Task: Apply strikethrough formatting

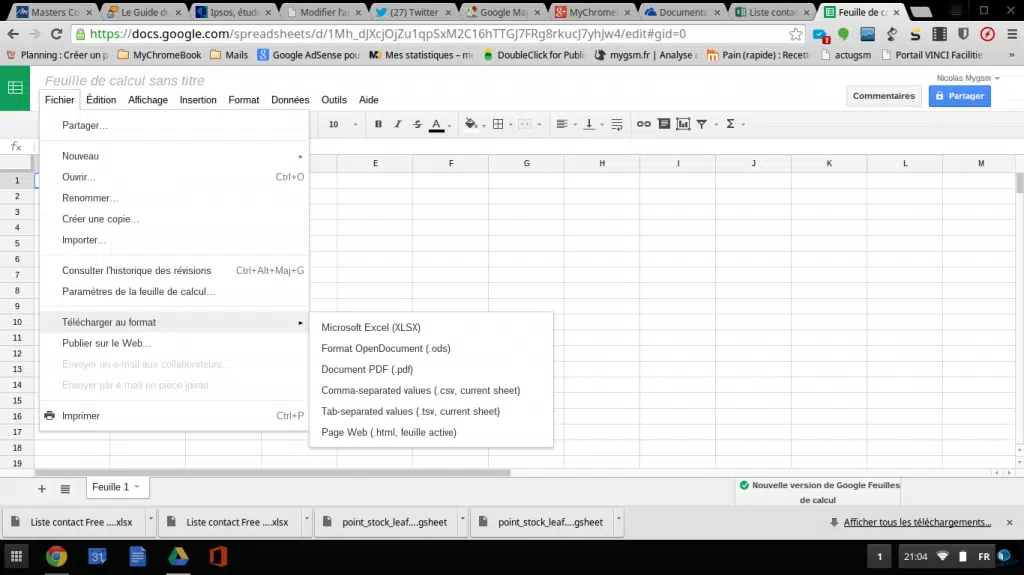Action: 417,124
